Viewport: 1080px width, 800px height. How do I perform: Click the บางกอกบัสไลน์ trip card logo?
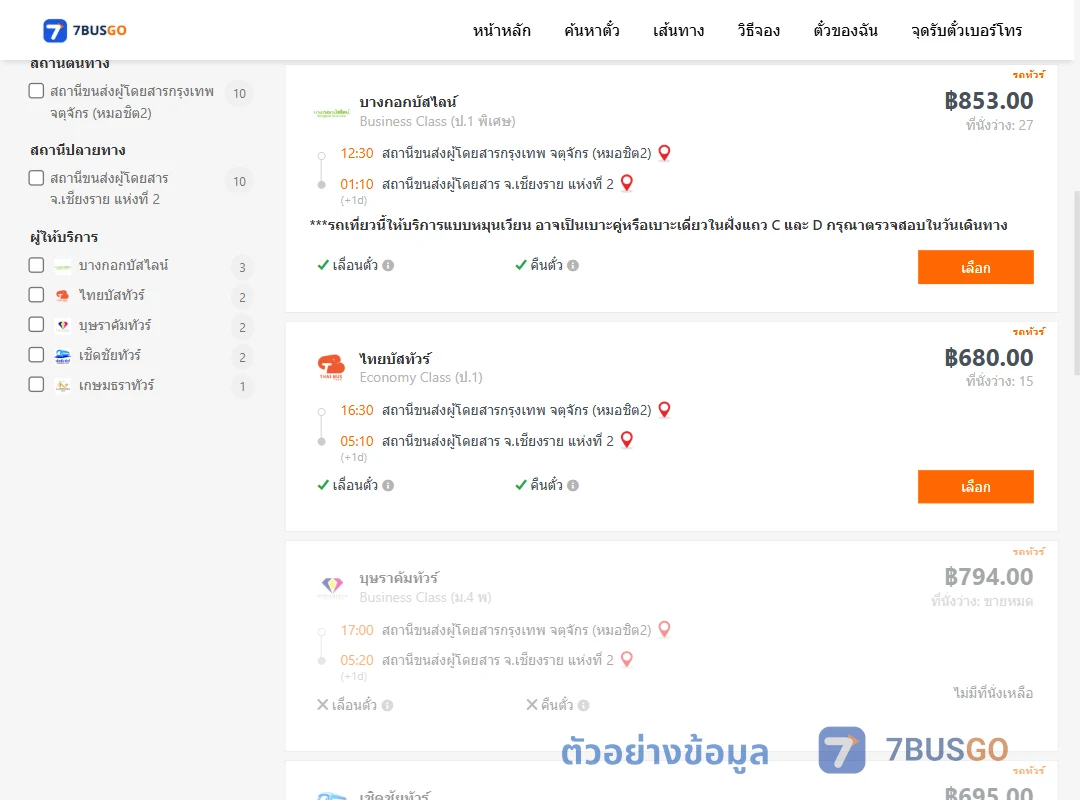[331, 112]
